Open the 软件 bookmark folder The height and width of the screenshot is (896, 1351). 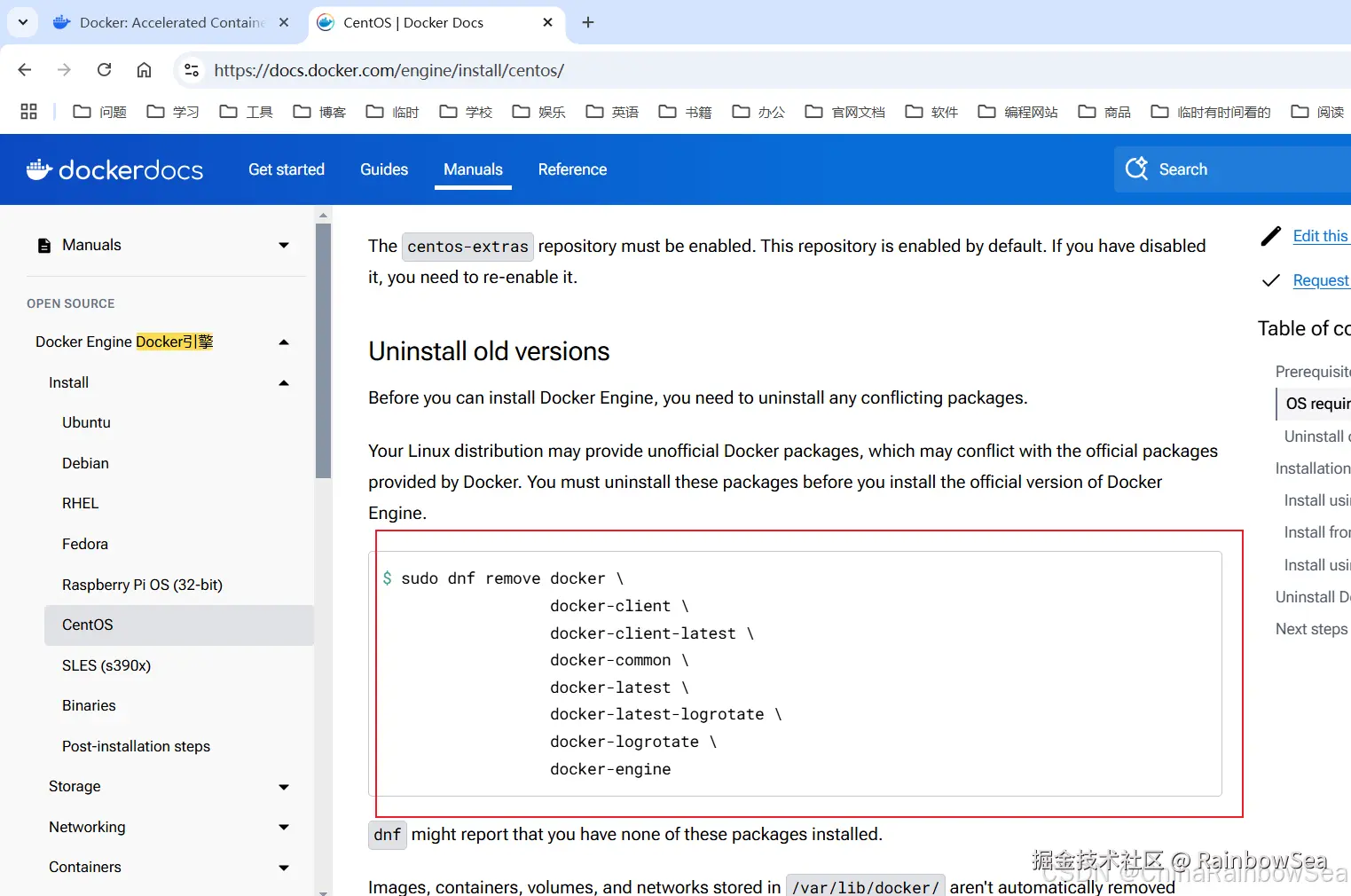click(931, 112)
